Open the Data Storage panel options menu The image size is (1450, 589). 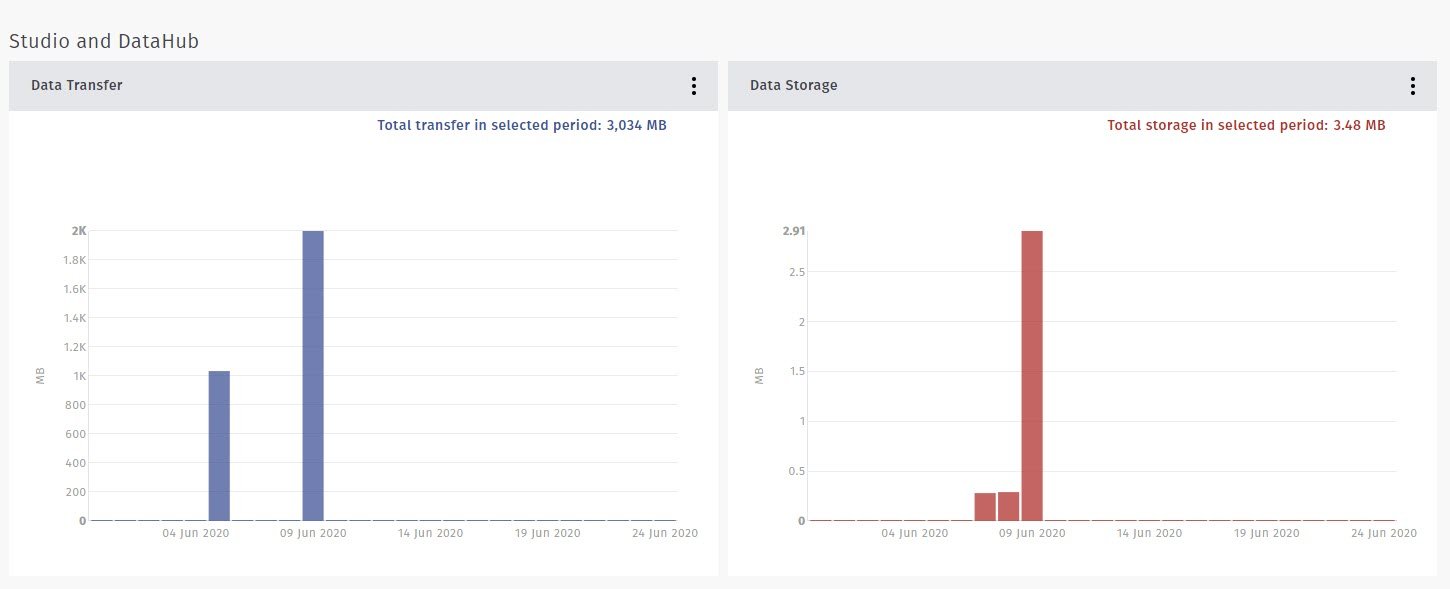point(1412,86)
